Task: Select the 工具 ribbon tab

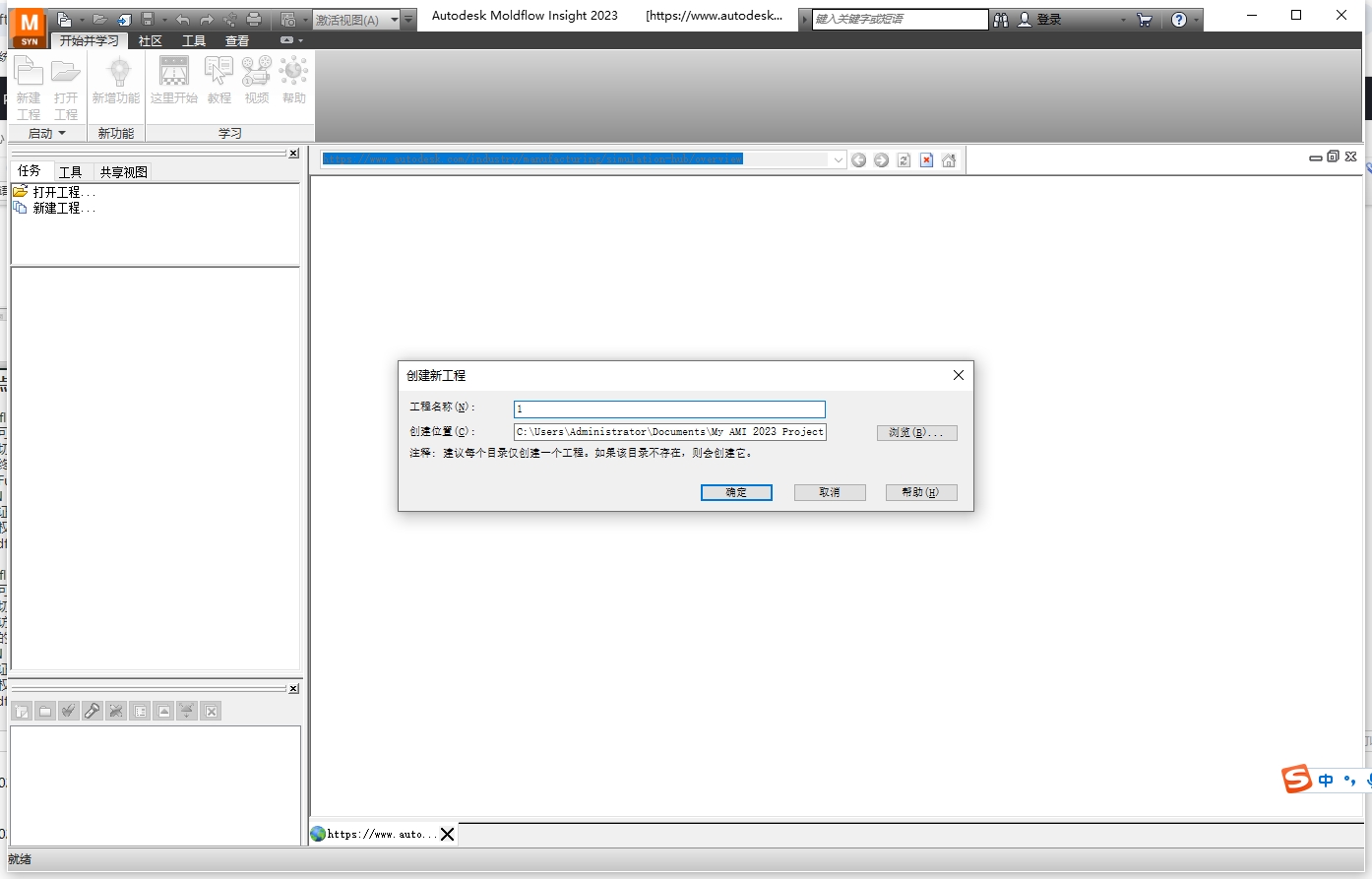Action: click(x=194, y=40)
